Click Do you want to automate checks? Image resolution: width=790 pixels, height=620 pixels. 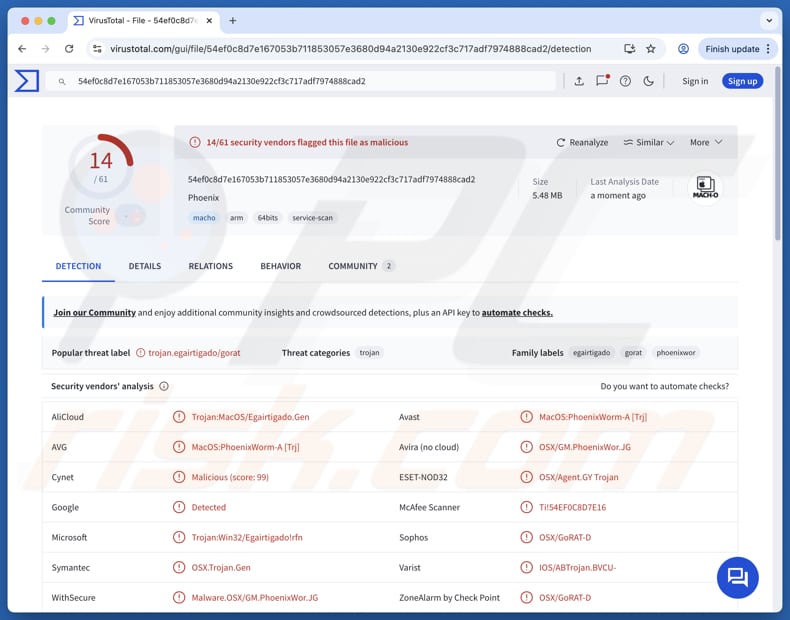pos(665,386)
